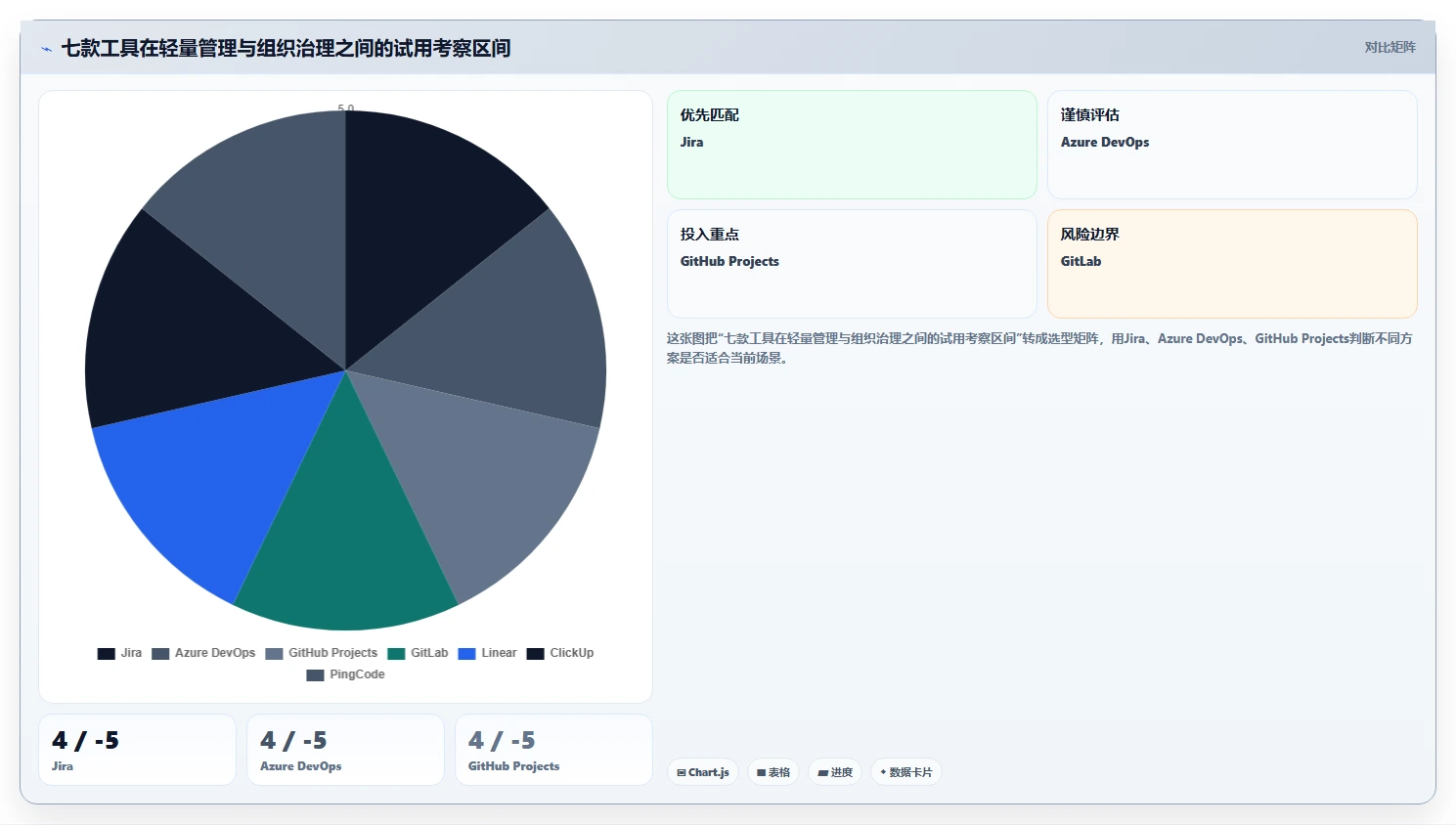Select the GitHub Projects 4 / -5 card
Screen dimensions: 1456x825
click(x=553, y=750)
